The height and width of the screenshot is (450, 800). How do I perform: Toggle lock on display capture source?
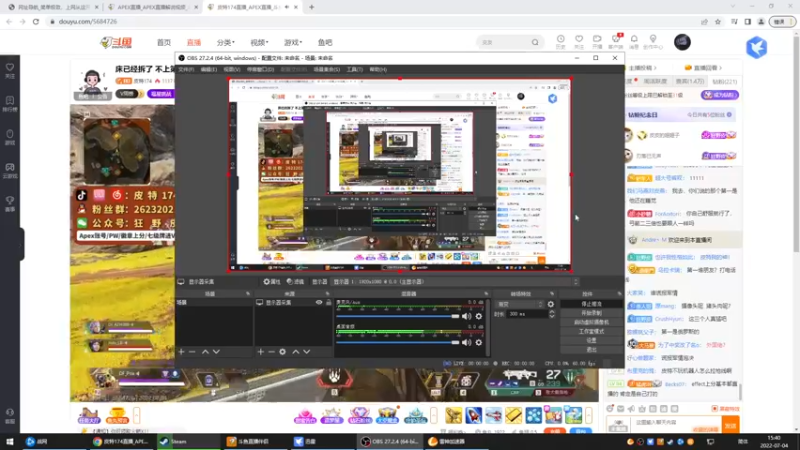[329, 303]
